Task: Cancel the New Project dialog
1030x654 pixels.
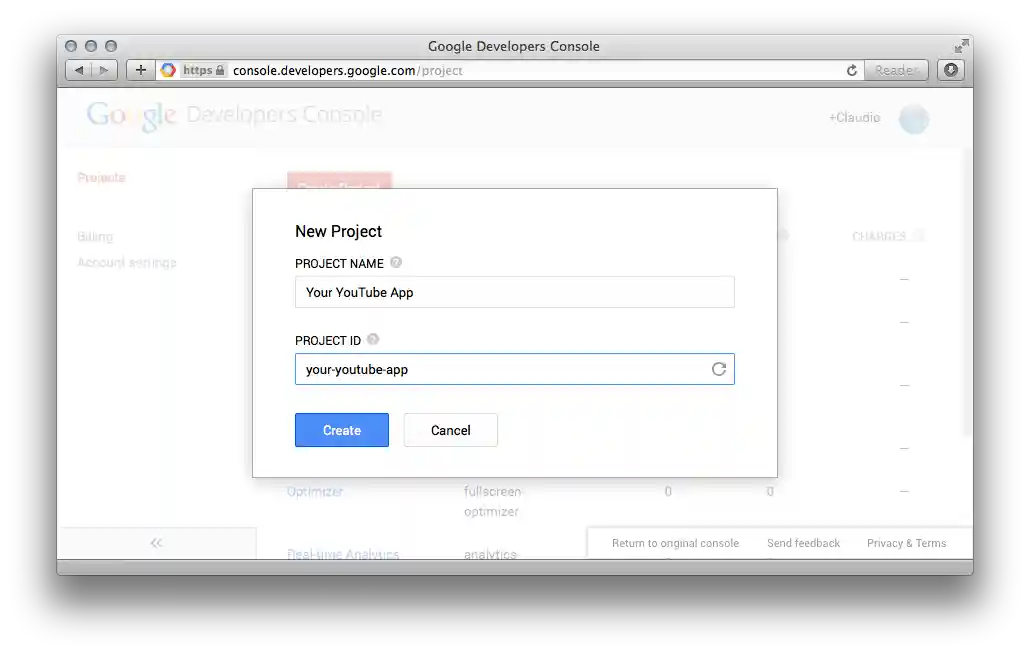Action: point(451,430)
